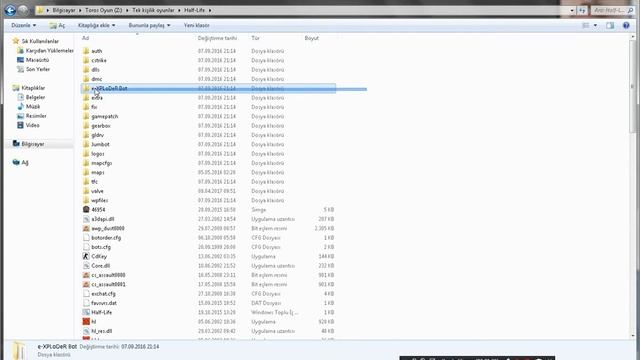Image resolution: width=640 pixels, height=360 pixels.
Task: Open the Düzenle dropdown menu
Action: (23, 25)
